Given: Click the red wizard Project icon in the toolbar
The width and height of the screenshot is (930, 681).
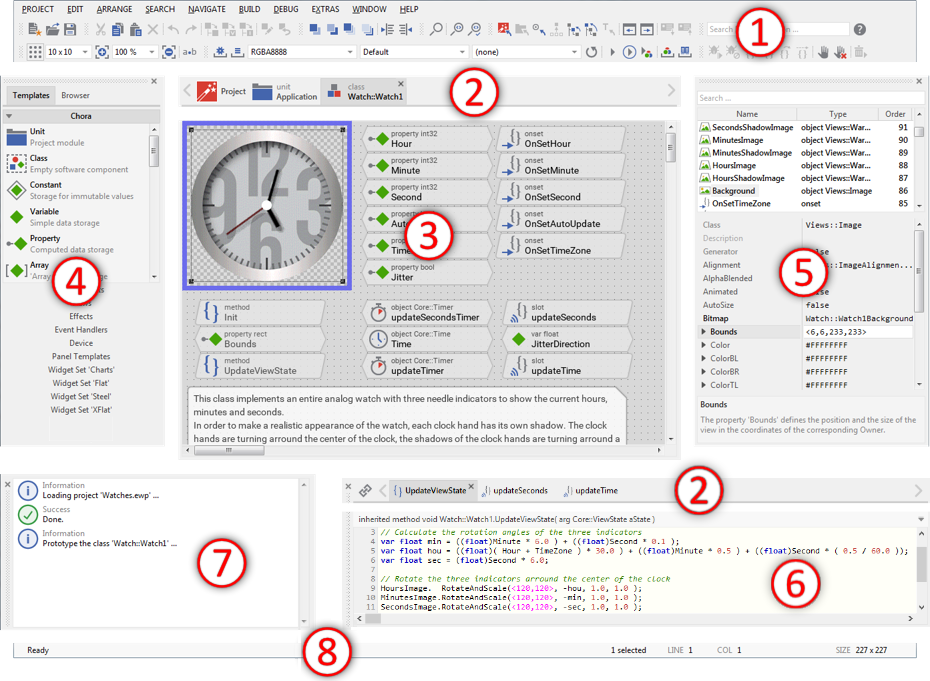Looking at the screenshot, I should tap(504, 29).
